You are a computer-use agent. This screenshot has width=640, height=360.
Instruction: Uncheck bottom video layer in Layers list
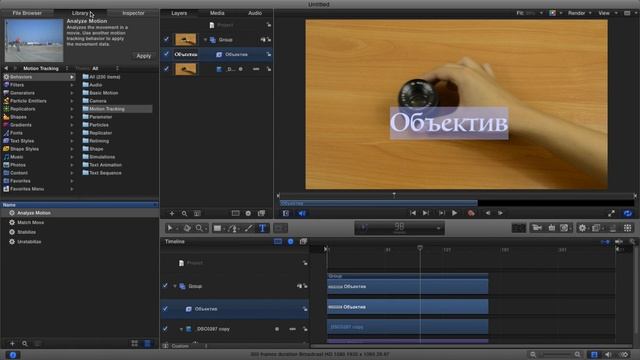pos(166,69)
